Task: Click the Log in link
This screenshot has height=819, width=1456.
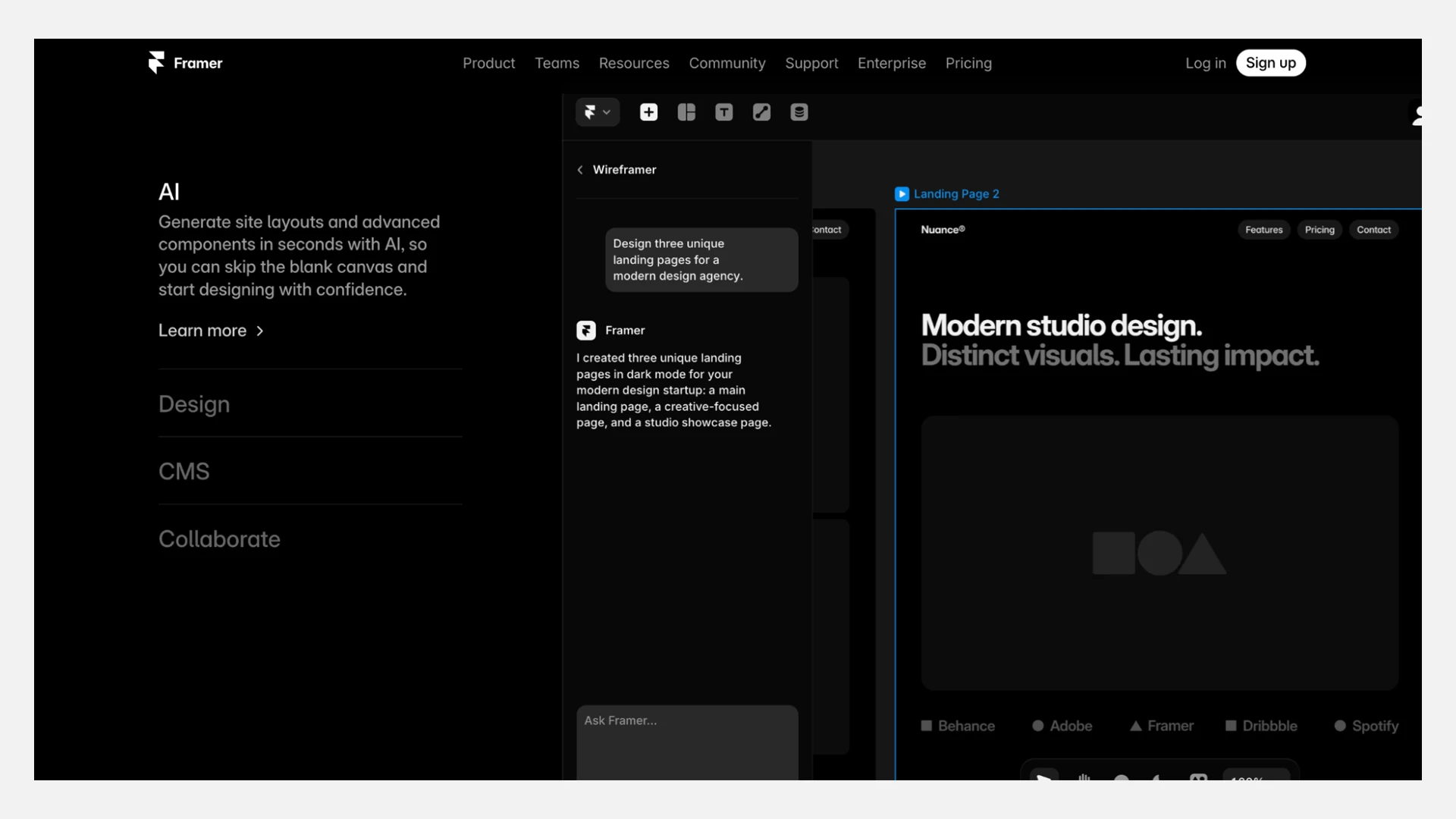Action: (1205, 63)
